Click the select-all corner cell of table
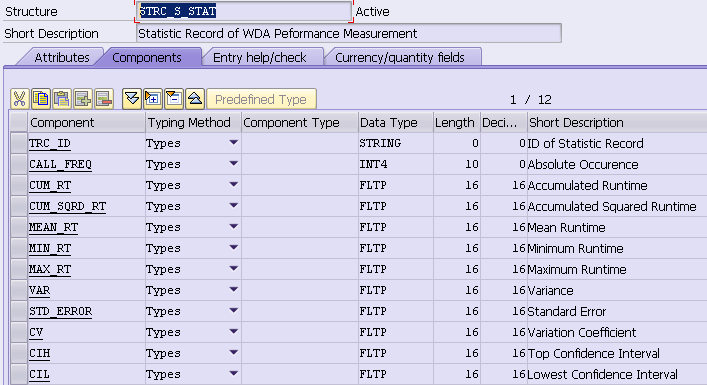The height and width of the screenshot is (385, 707). tap(18, 123)
